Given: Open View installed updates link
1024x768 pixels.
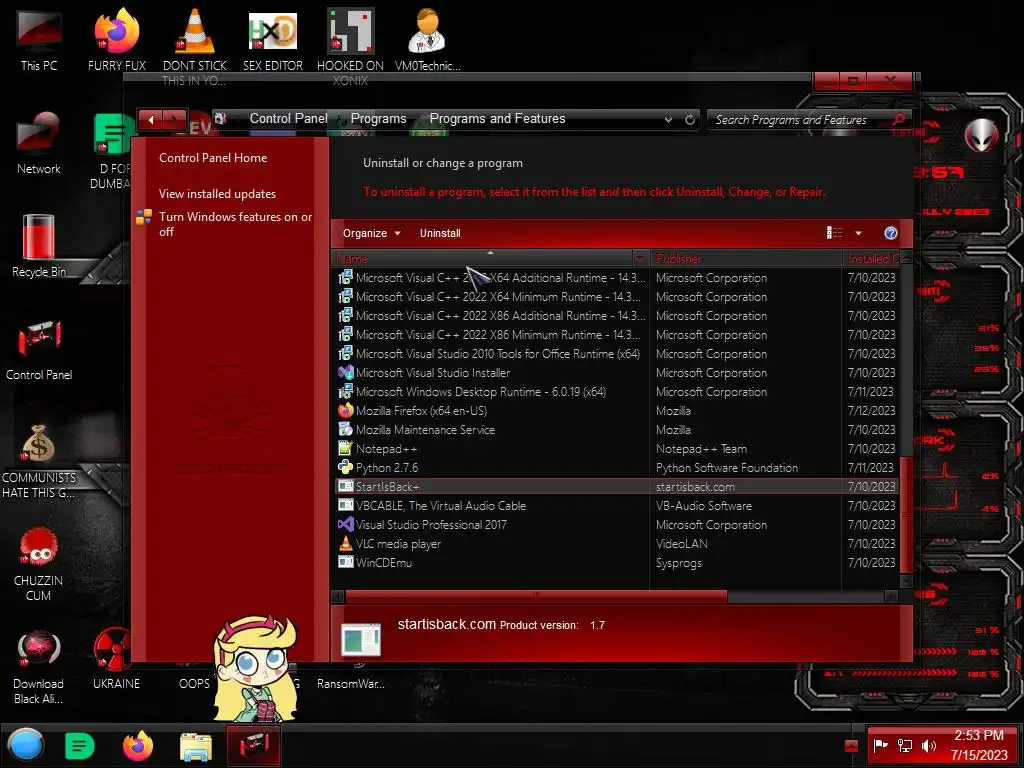Looking at the screenshot, I should [217, 194].
